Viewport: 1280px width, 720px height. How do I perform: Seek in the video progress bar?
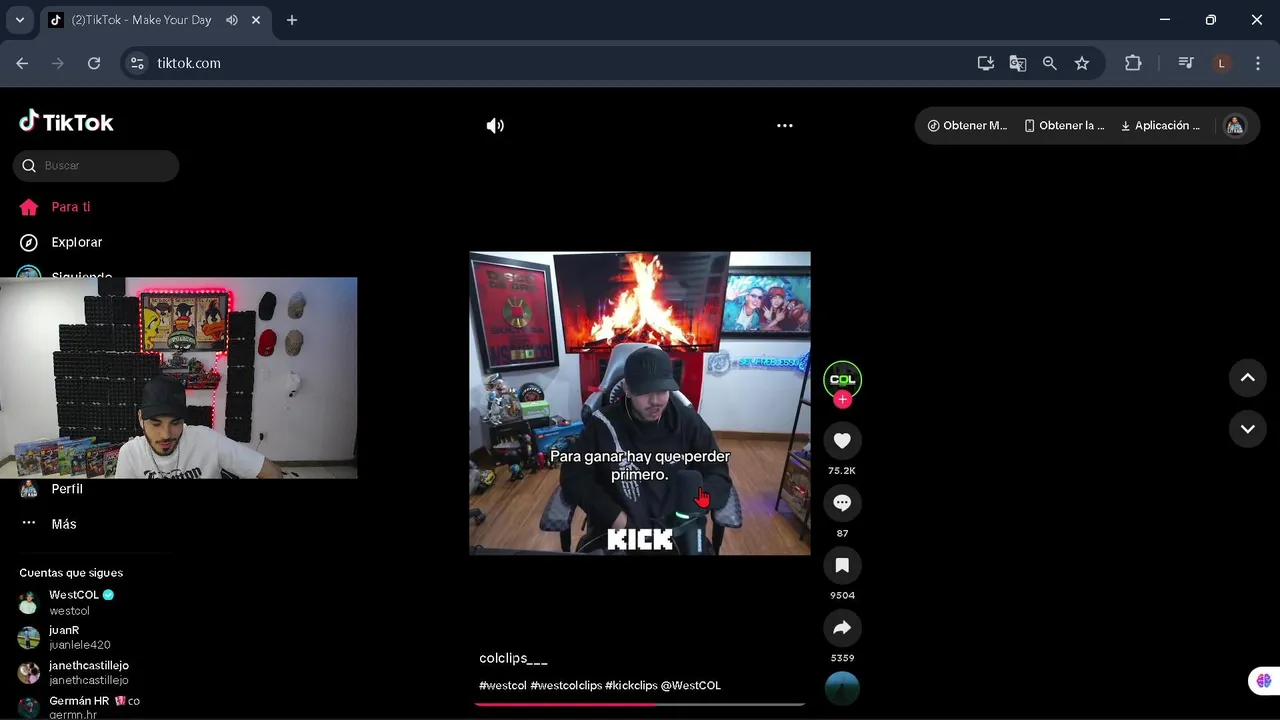point(640,704)
